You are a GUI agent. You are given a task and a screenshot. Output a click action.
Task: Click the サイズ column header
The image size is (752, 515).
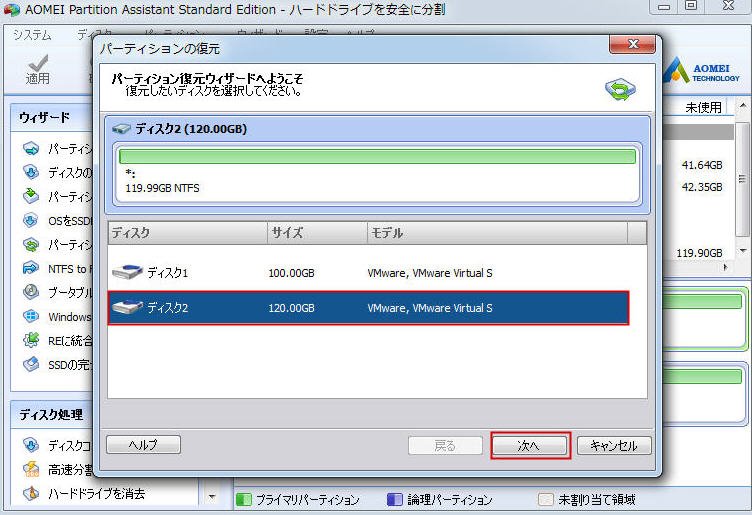[317, 233]
